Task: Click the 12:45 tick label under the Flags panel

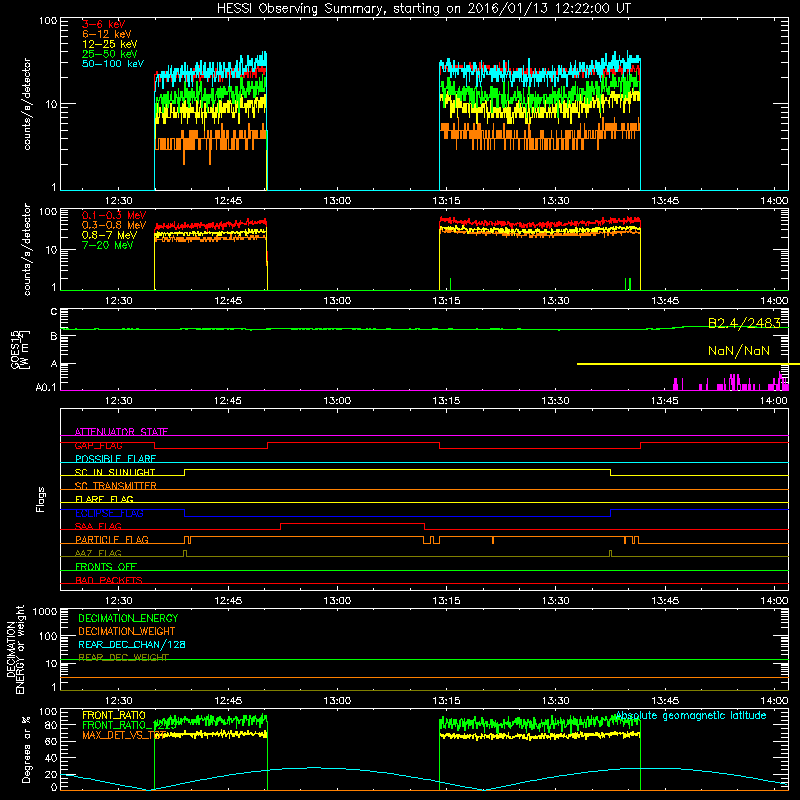Action: [228, 601]
